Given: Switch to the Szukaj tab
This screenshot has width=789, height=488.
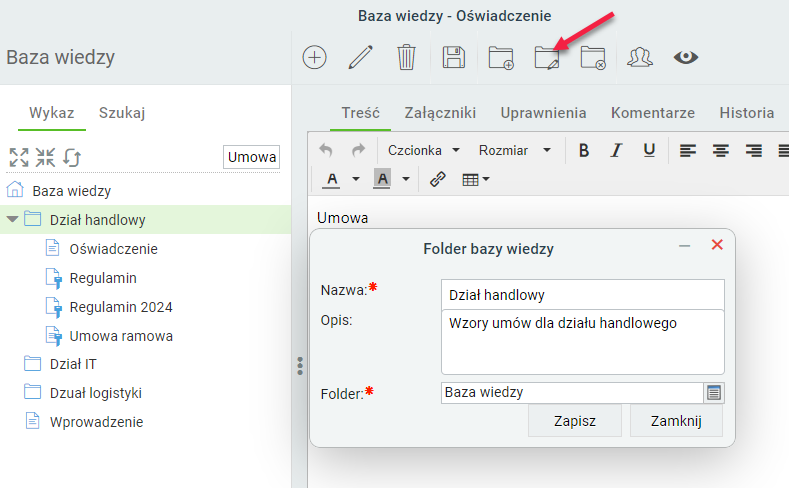Looking at the screenshot, I should pyautogui.click(x=122, y=113).
